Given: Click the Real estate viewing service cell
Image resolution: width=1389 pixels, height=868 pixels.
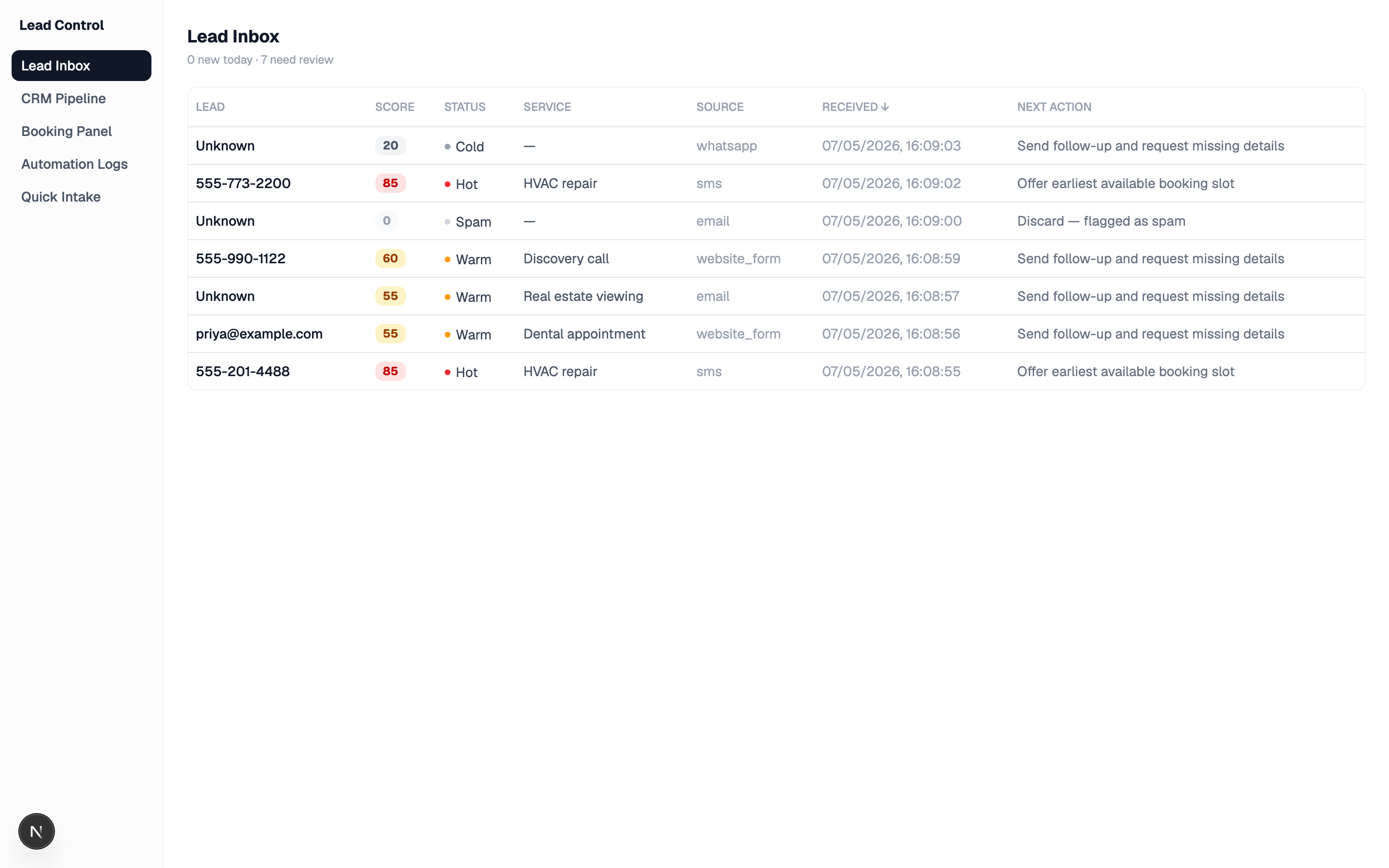Looking at the screenshot, I should coord(583,296).
